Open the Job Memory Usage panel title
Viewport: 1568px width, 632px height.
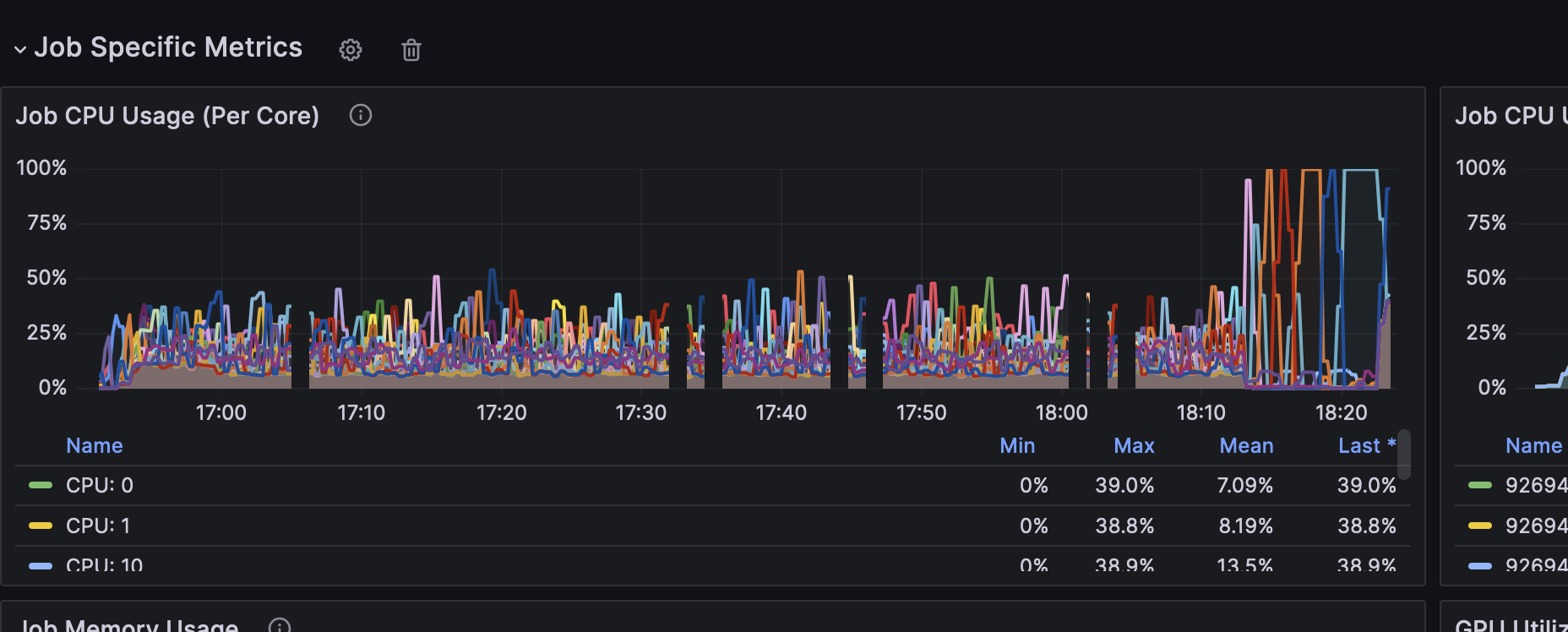pos(129,625)
